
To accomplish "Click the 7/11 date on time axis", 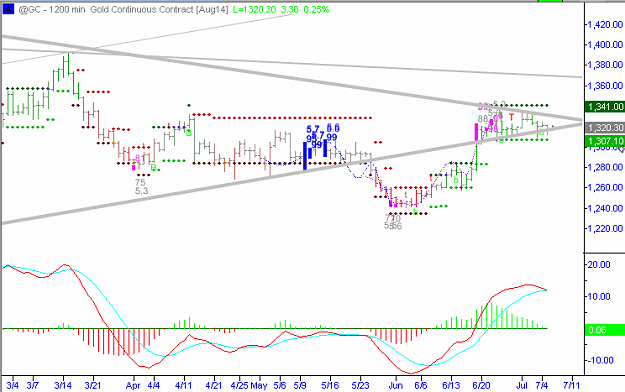I will [571, 386].
